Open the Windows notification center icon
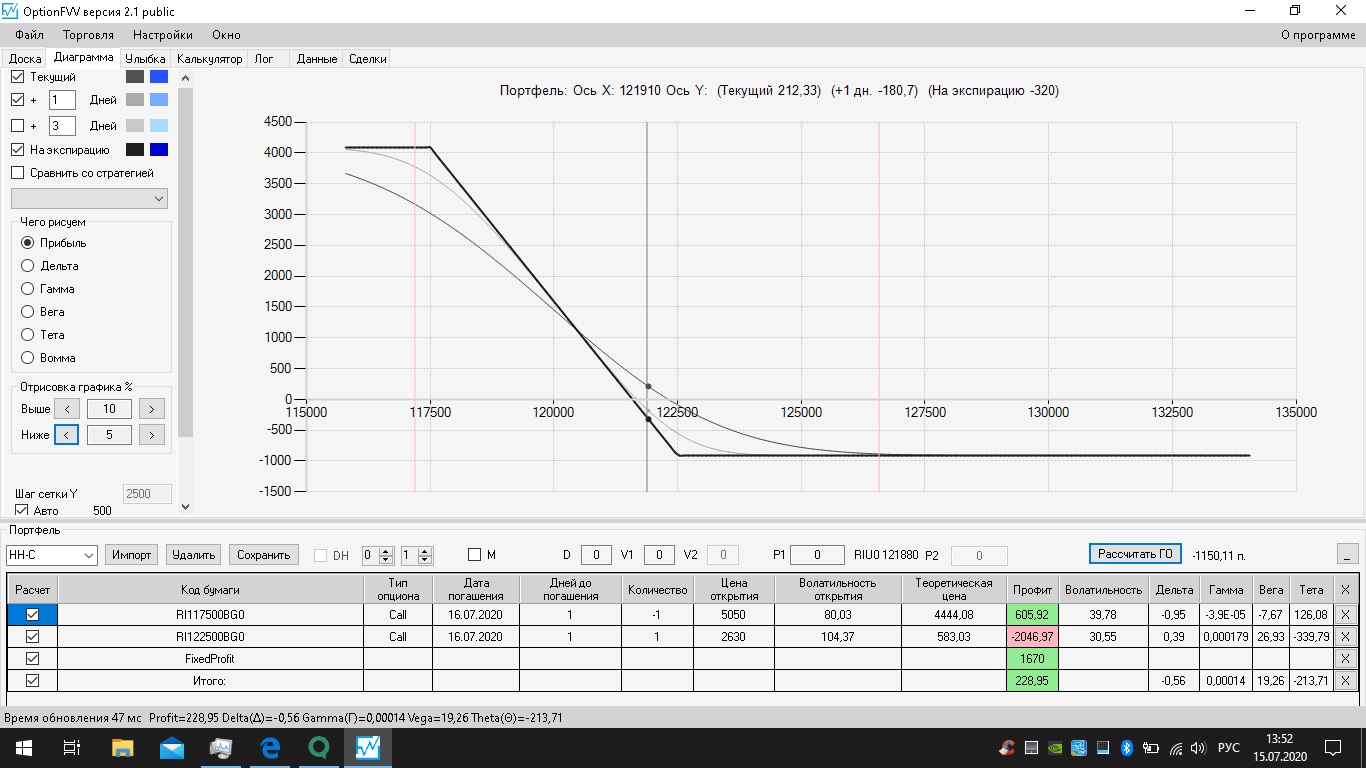 coord(1333,747)
